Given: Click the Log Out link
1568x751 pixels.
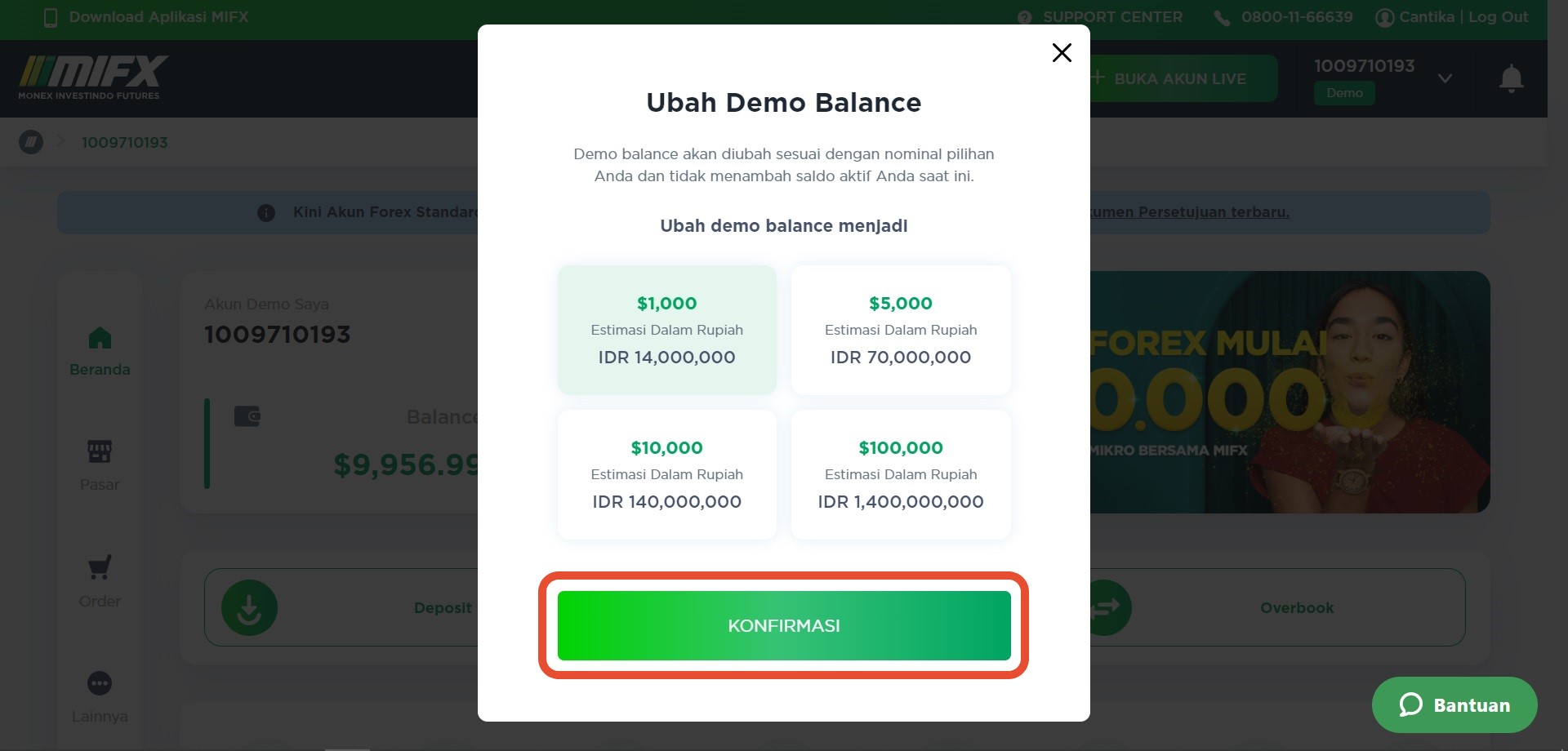Looking at the screenshot, I should (1498, 17).
